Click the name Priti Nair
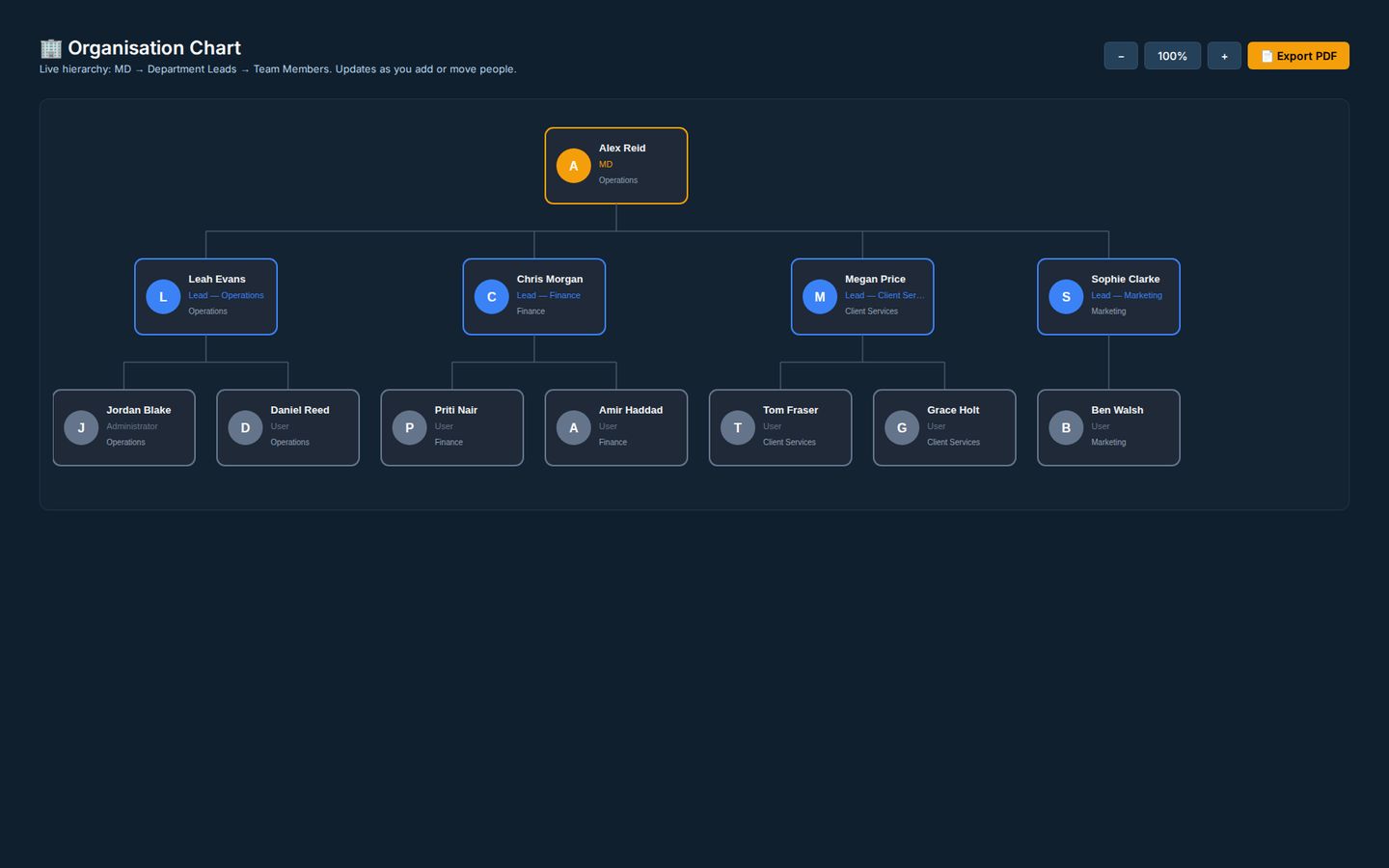 pos(456,411)
